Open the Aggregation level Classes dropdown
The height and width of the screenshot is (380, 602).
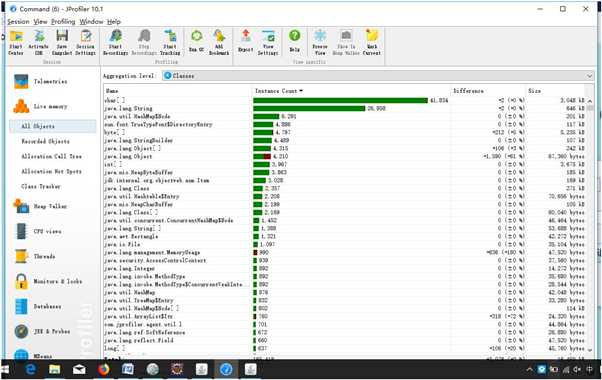pos(378,76)
